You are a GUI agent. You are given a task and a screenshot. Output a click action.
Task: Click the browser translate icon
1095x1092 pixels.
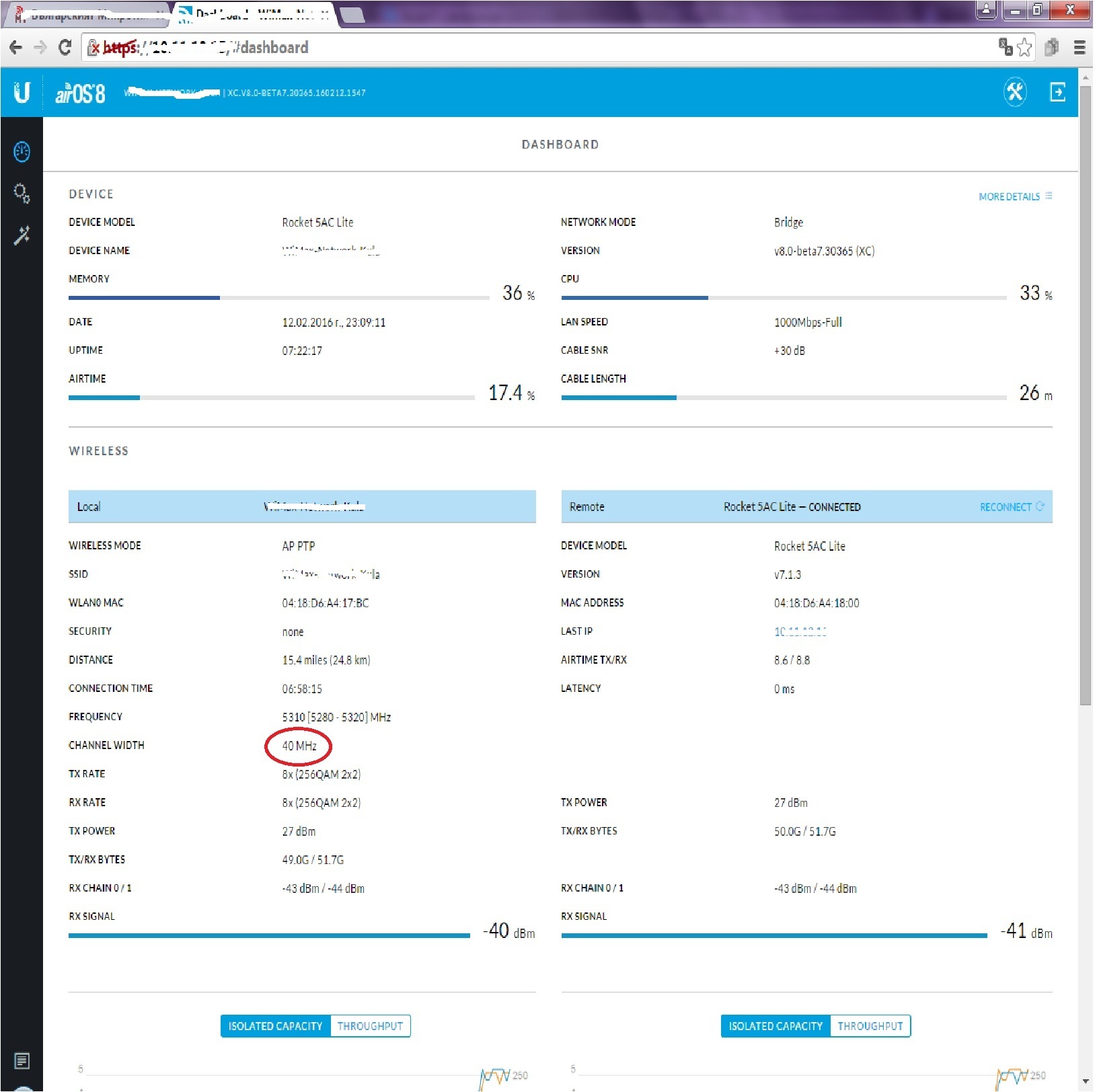tap(1006, 47)
